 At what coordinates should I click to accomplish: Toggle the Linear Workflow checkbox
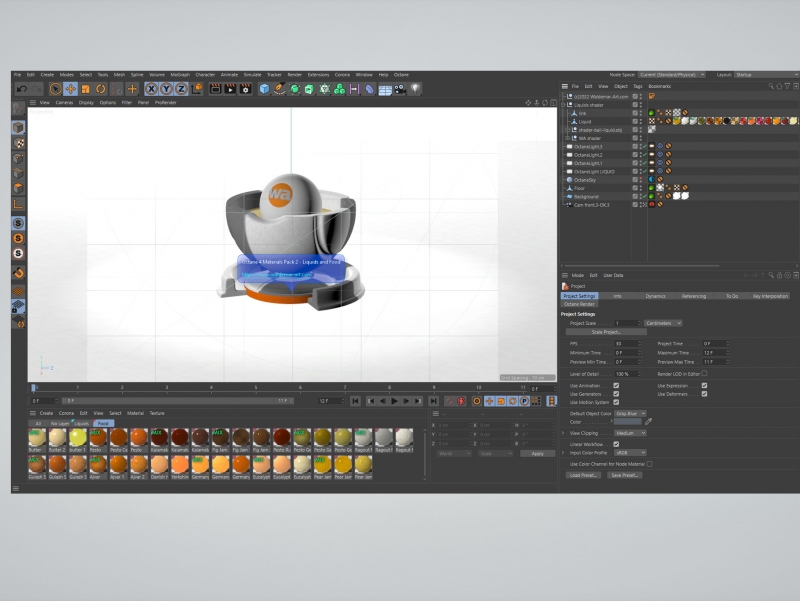pos(616,444)
